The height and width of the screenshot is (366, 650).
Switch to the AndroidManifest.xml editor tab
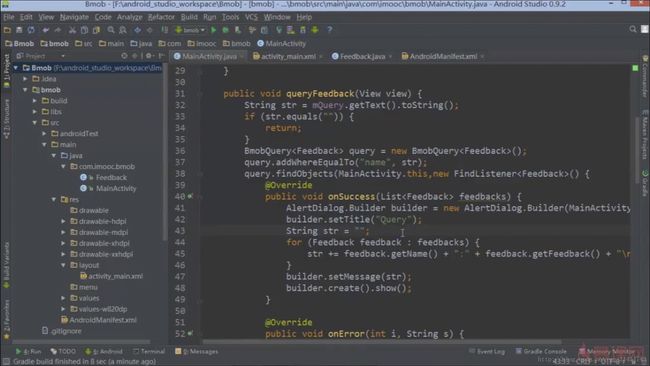pyautogui.click(x=443, y=56)
